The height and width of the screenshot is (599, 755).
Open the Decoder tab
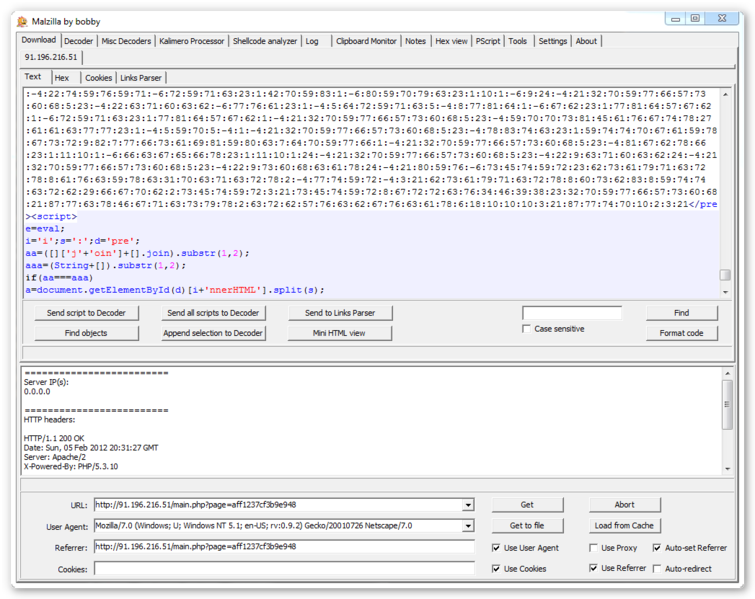(78, 41)
